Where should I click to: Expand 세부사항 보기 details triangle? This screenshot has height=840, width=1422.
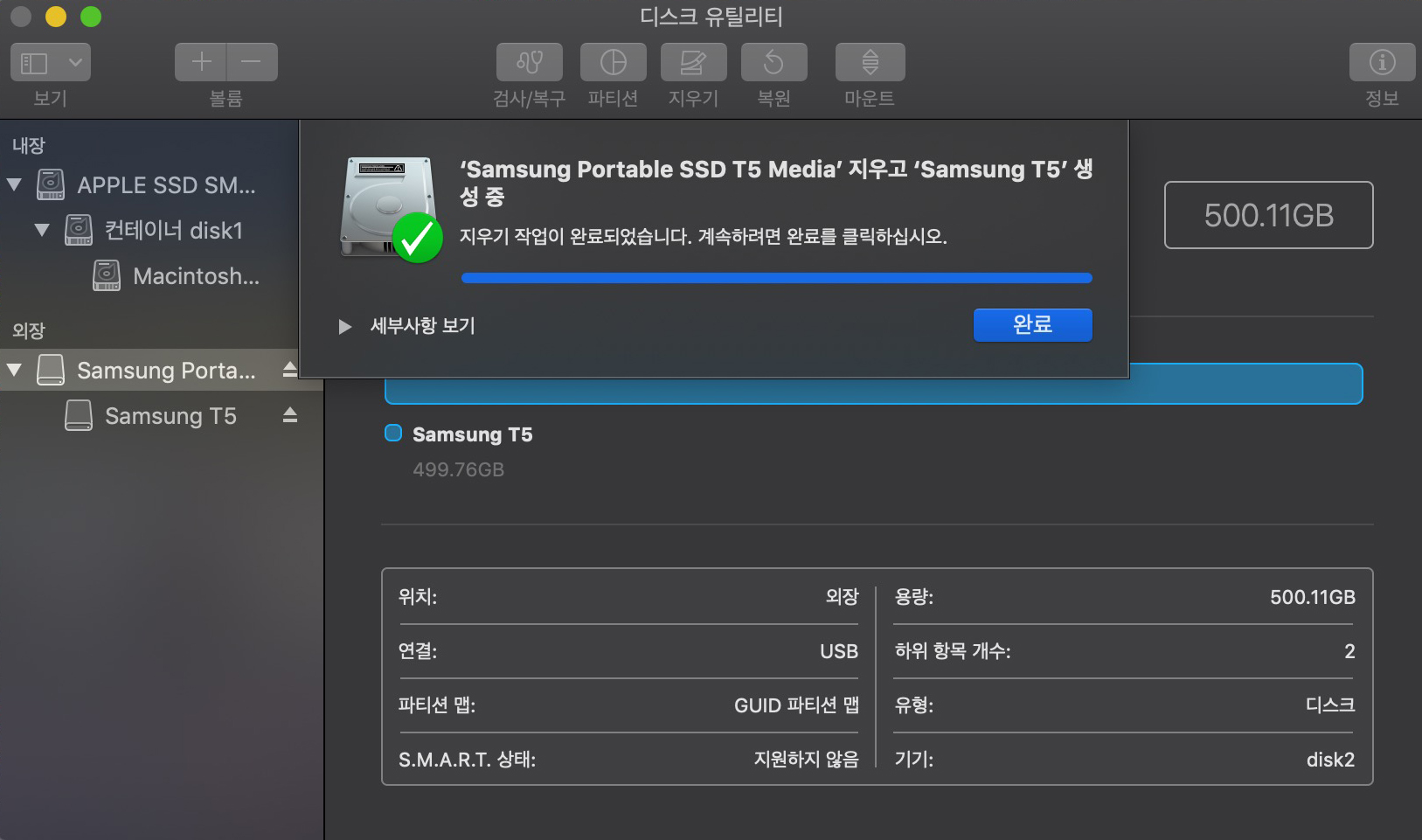click(344, 326)
